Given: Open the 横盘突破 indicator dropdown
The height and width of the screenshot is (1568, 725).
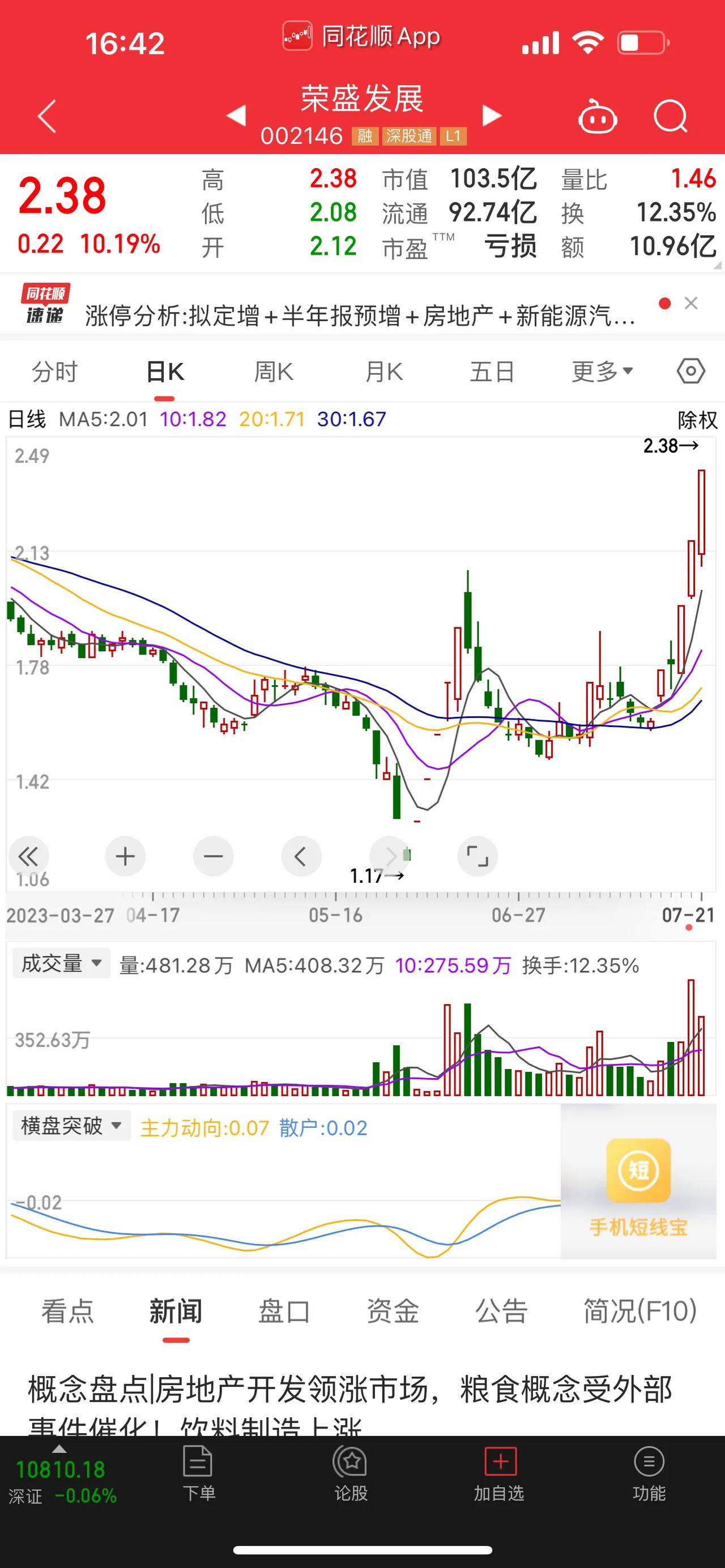Looking at the screenshot, I should 71,1126.
